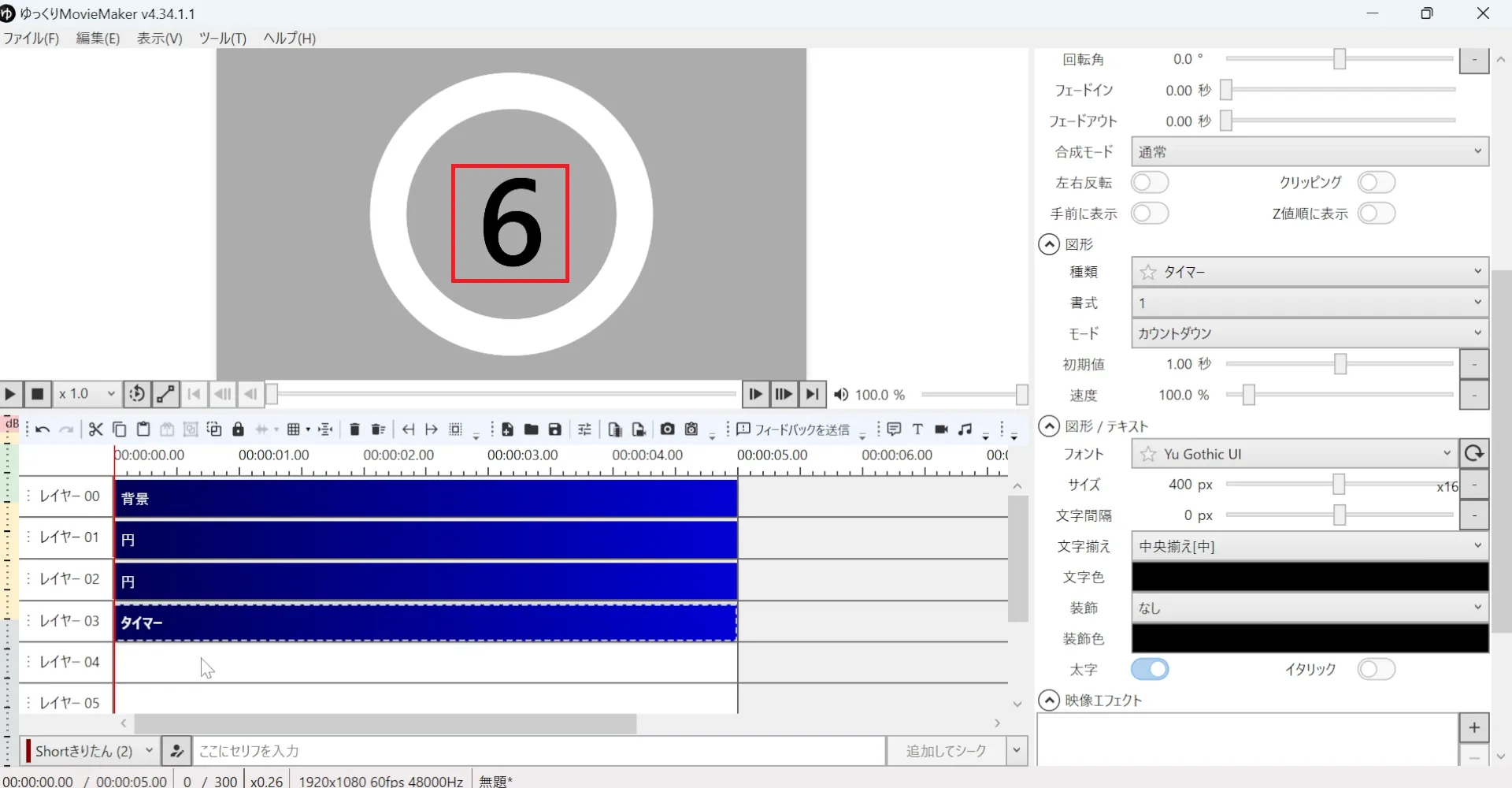Select the 円 clip on レイヤー 01
Viewport: 1512px width, 788px height.
426,540
